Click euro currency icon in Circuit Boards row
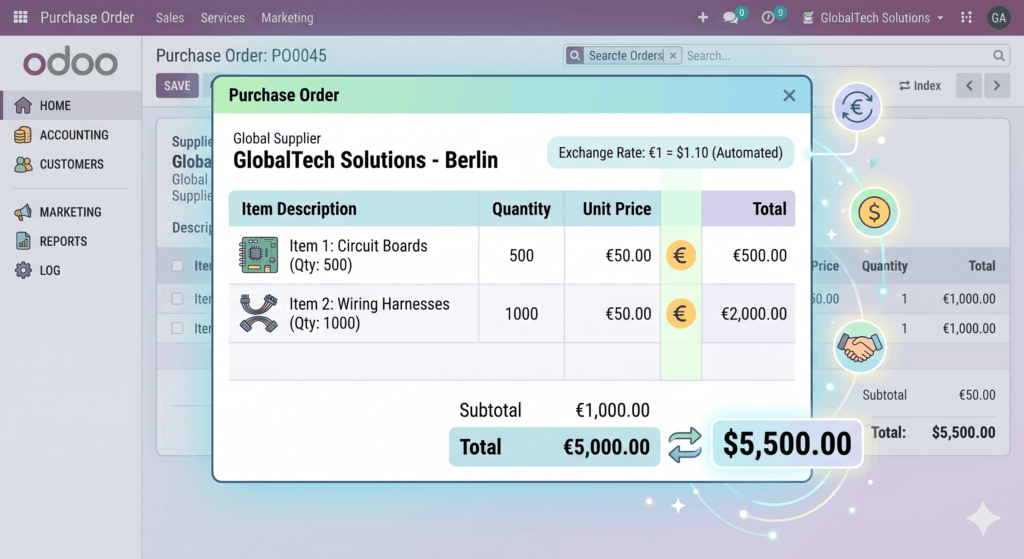The image size is (1024, 559). click(680, 255)
